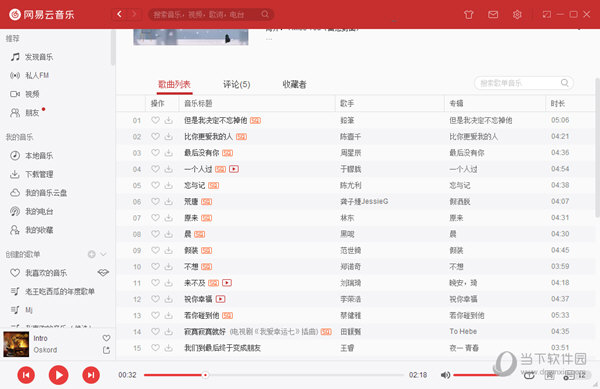Open the Mj playlist
This screenshot has width=600, height=389.
pos(29,310)
